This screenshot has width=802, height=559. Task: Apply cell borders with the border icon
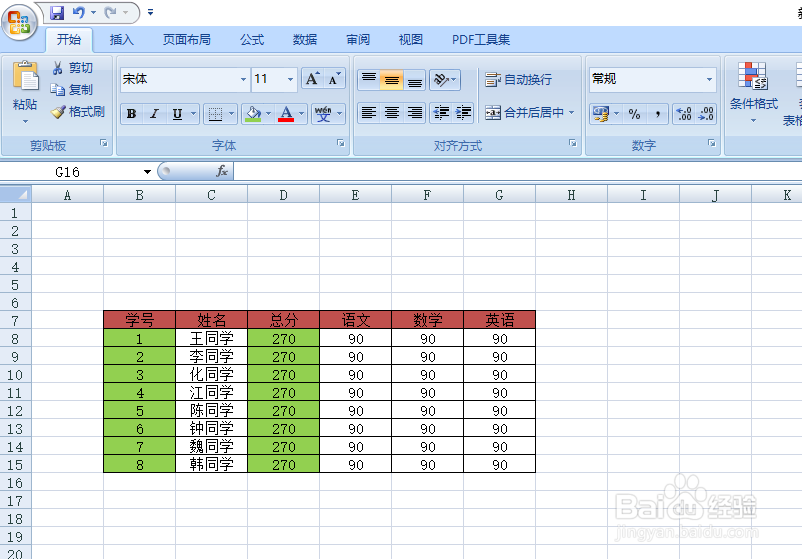pyautogui.click(x=215, y=114)
